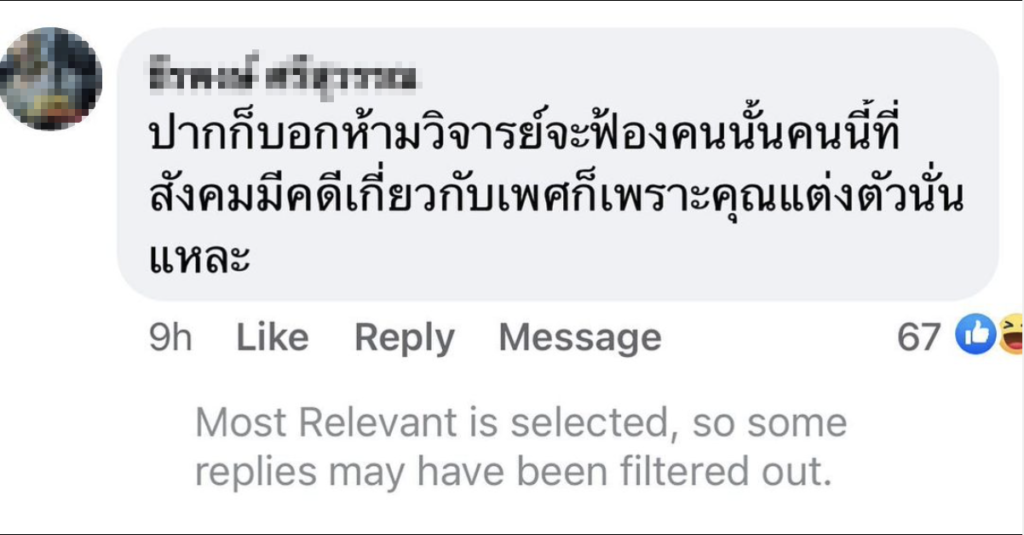This screenshot has height=535, width=1024.
Task: Like this comment
Action: tap(272, 338)
